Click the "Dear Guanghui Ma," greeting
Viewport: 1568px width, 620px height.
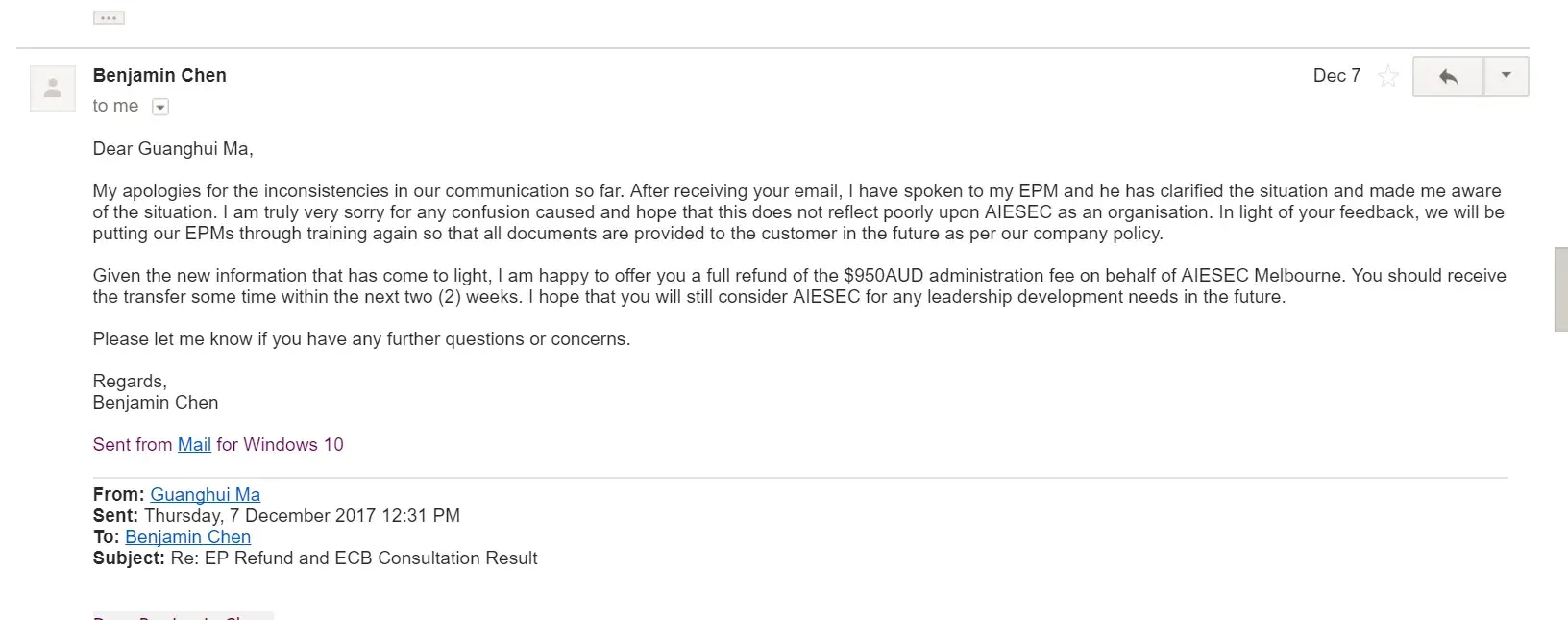(173, 148)
